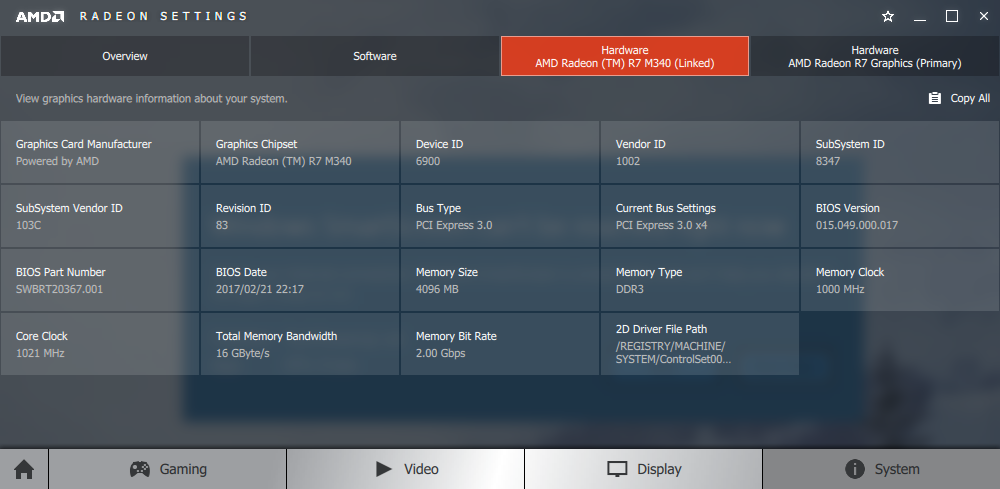Open the Gaming section
1000x489 pixels.
pyautogui.click(x=168, y=469)
